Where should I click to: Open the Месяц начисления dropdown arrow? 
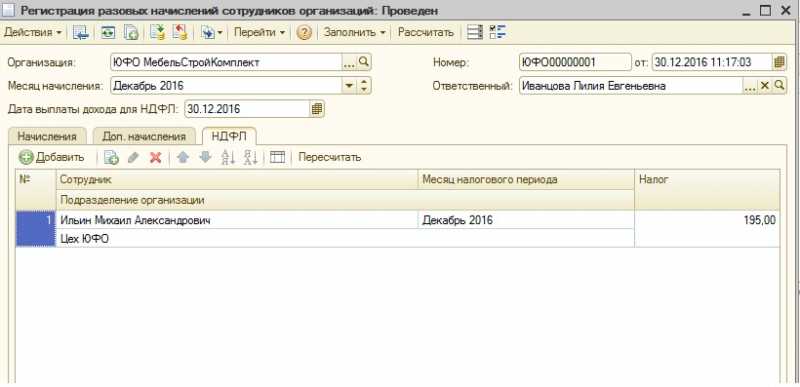349,86
